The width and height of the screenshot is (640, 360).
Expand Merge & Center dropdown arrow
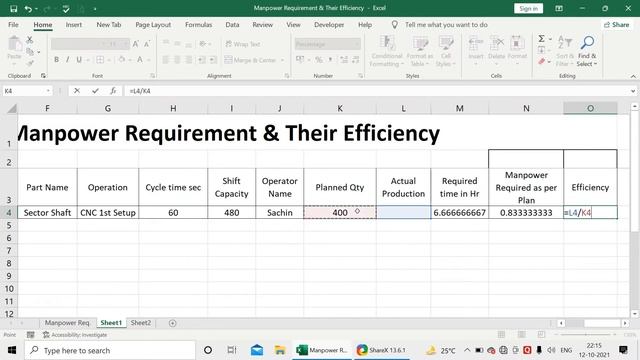click(x=282, y=60)
